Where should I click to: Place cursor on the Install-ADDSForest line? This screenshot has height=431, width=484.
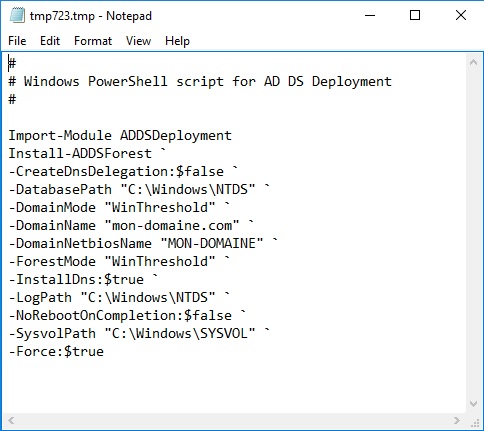(x=87, y=154)
